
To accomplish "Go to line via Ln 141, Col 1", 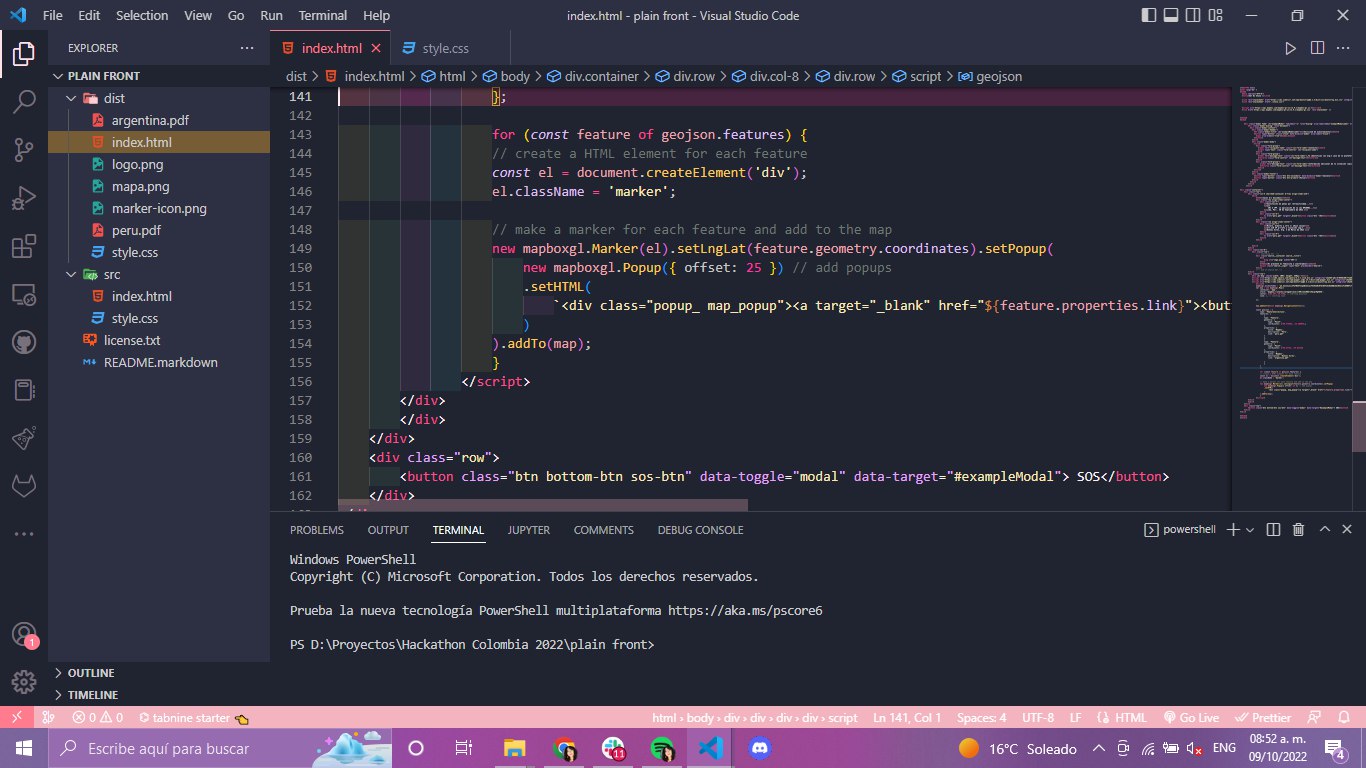I will [907, 718].
